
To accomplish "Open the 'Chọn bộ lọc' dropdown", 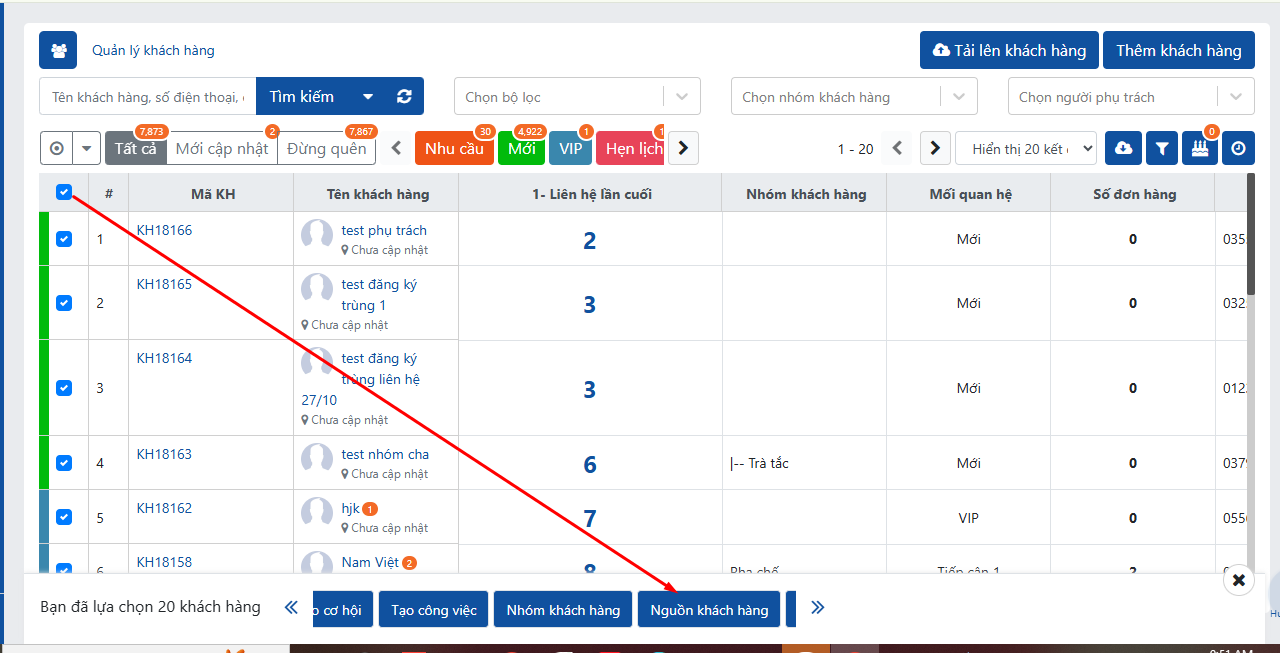I will (577, 97).
